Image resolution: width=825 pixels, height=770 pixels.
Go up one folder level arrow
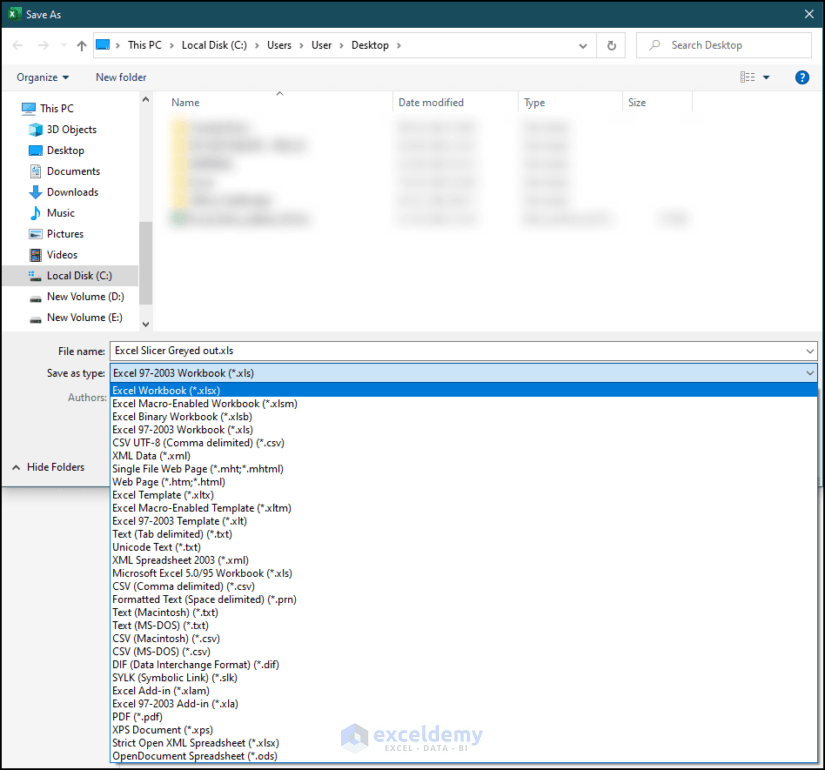point(82,46)
